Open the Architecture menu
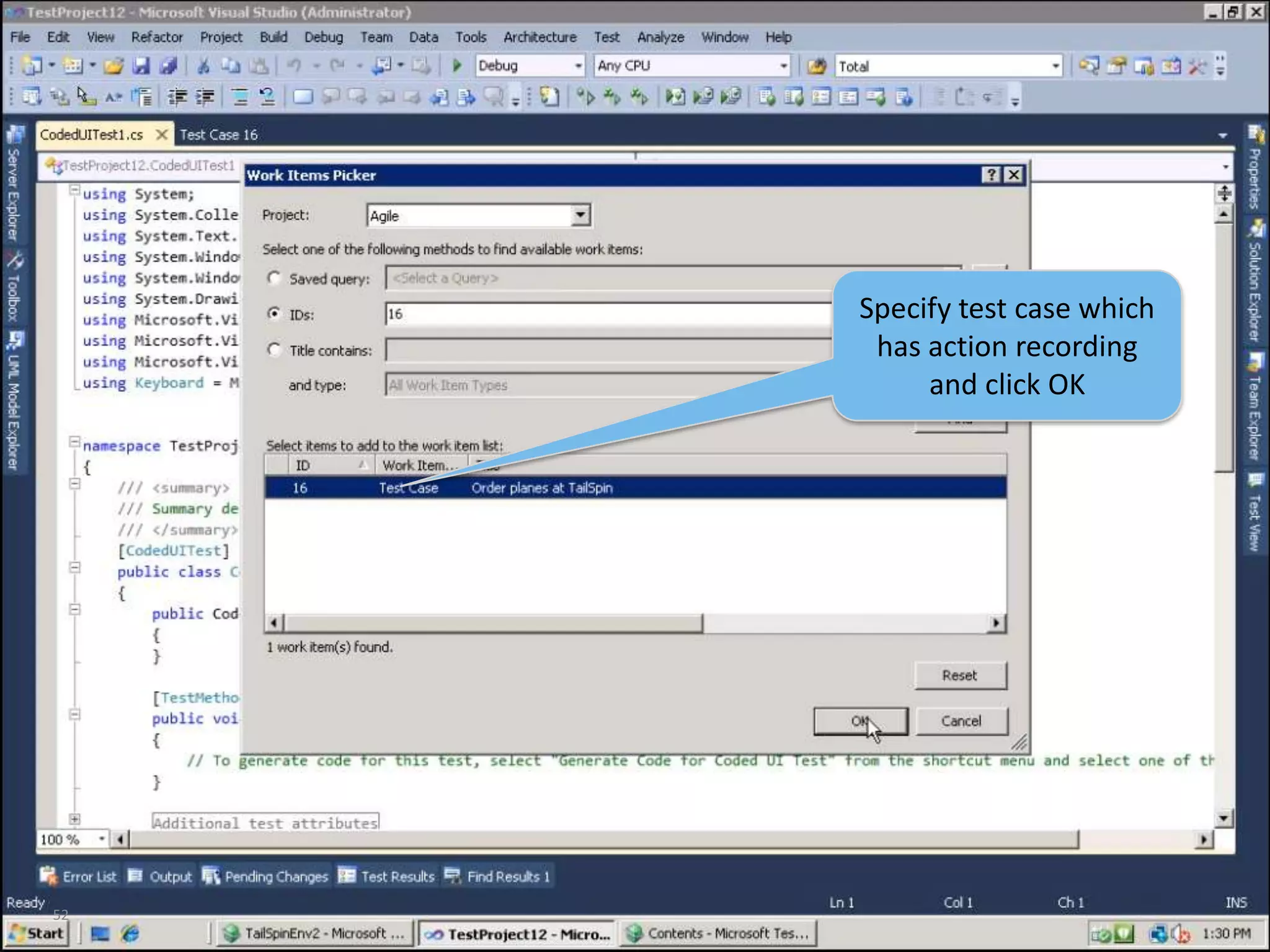1270x952 pixels. 540,37
